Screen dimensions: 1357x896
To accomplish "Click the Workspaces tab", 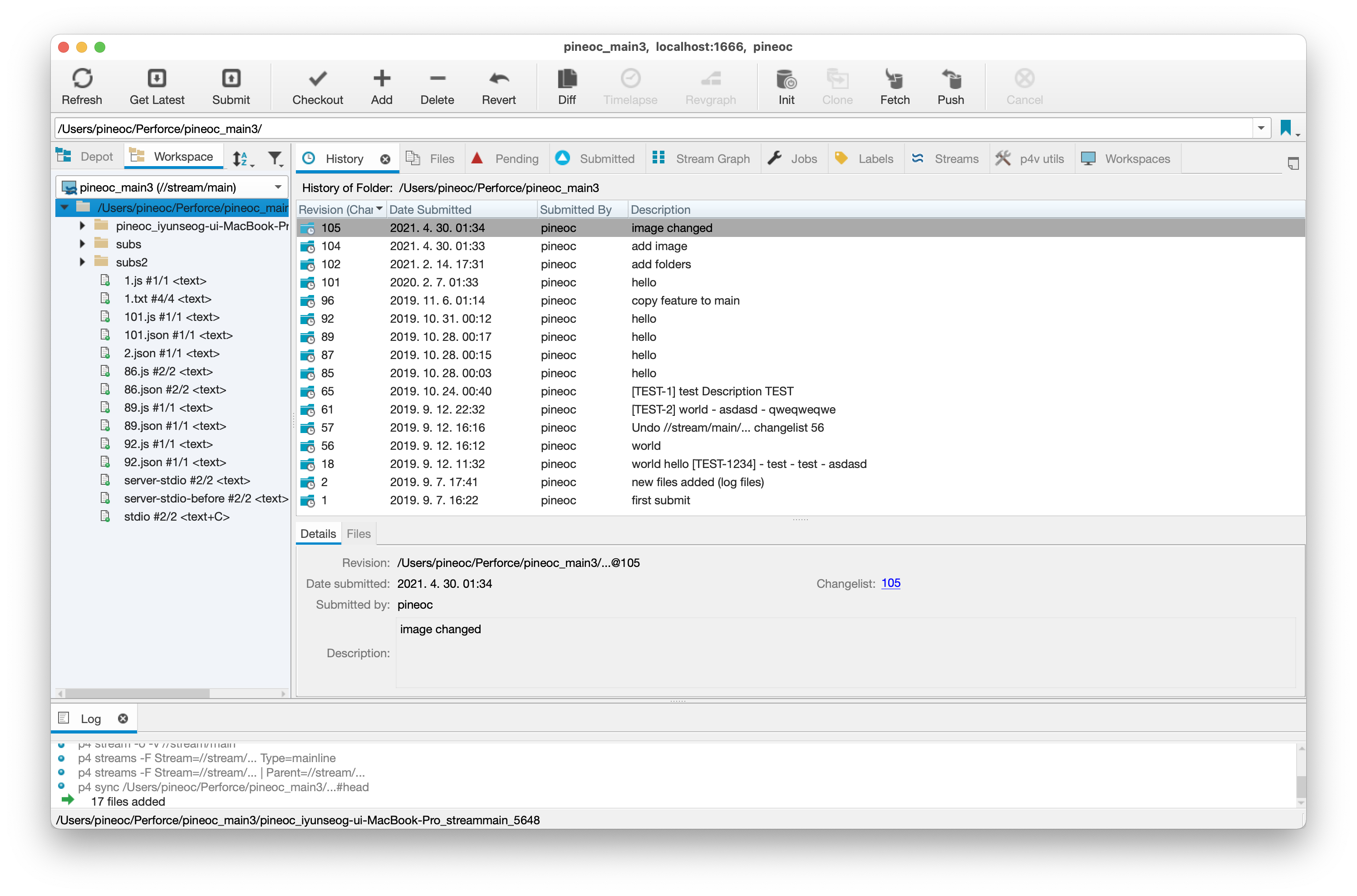I will tap(1136, 158).
